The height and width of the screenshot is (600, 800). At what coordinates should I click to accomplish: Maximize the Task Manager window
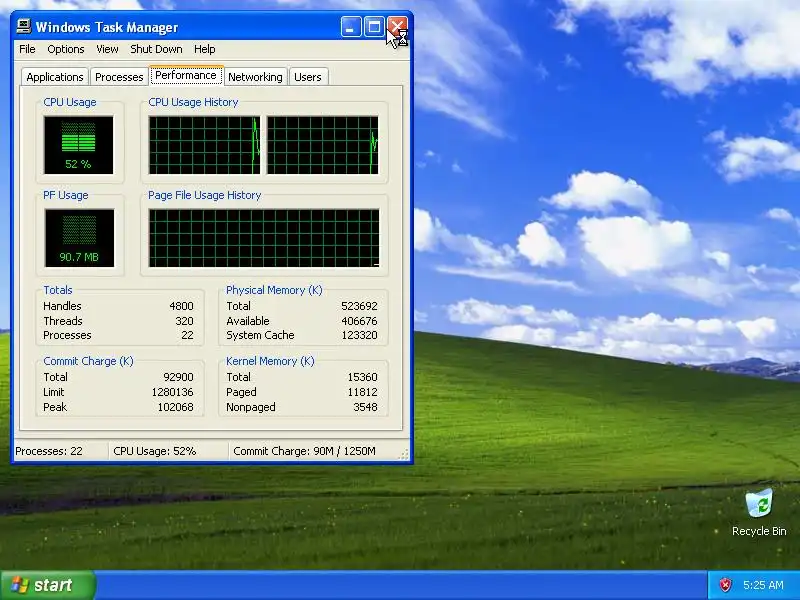(374, 27)
